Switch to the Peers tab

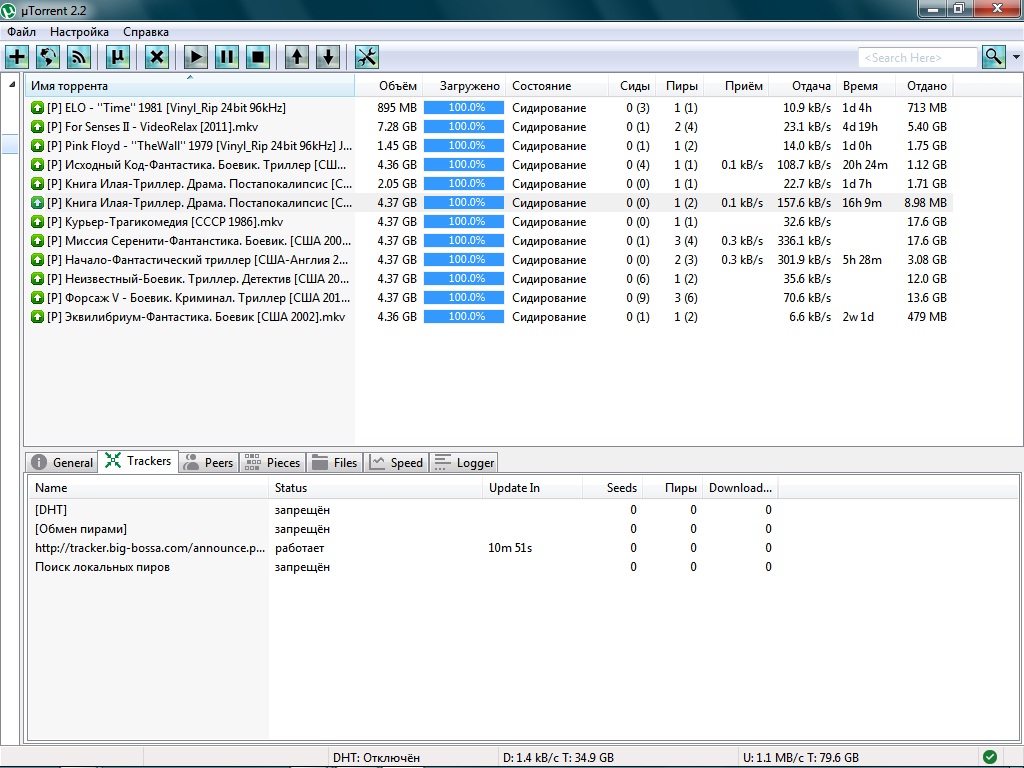click(x=209, y=462)
